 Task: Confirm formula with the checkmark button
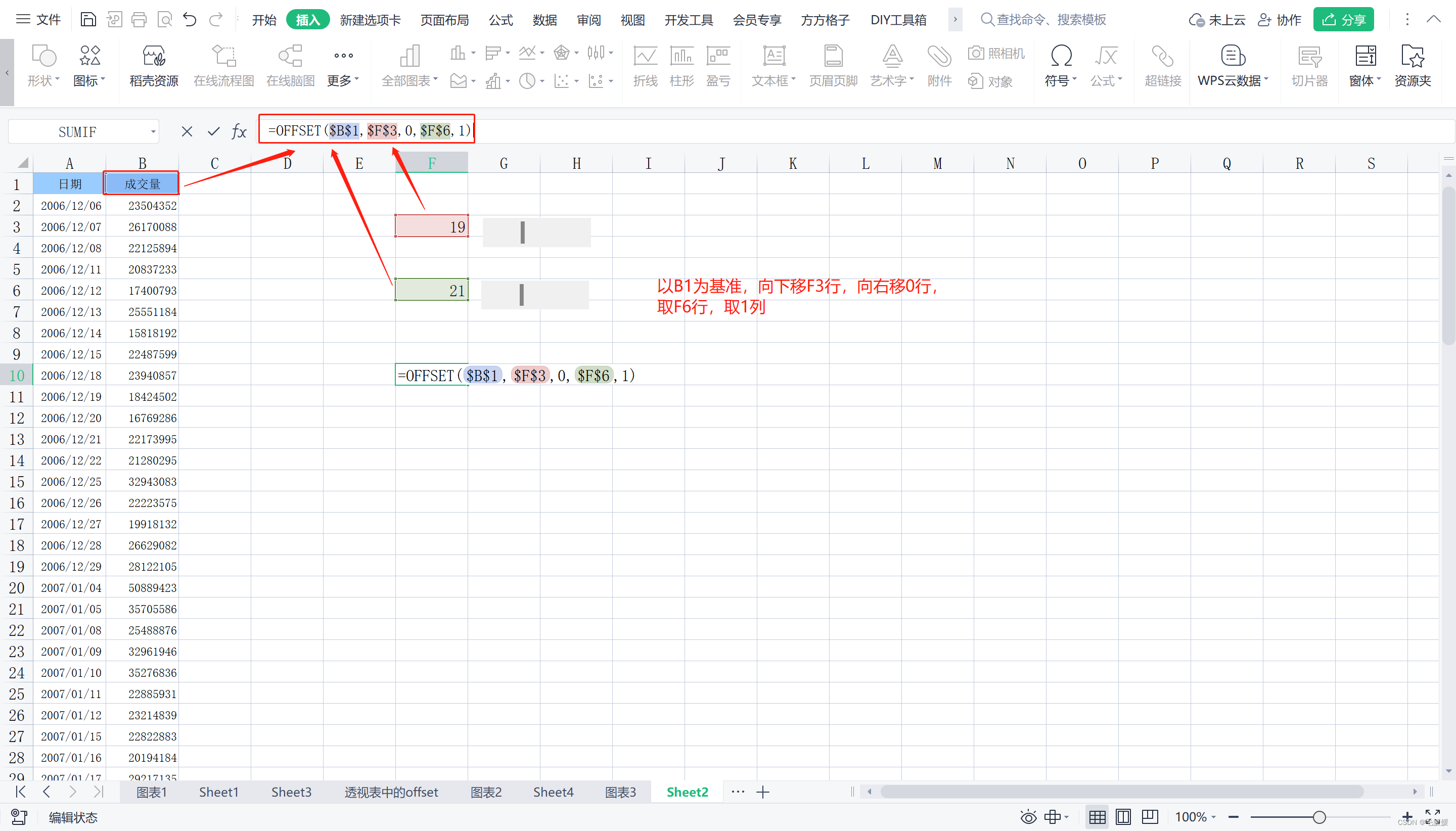pyautogui.click(x=213, y=131)
